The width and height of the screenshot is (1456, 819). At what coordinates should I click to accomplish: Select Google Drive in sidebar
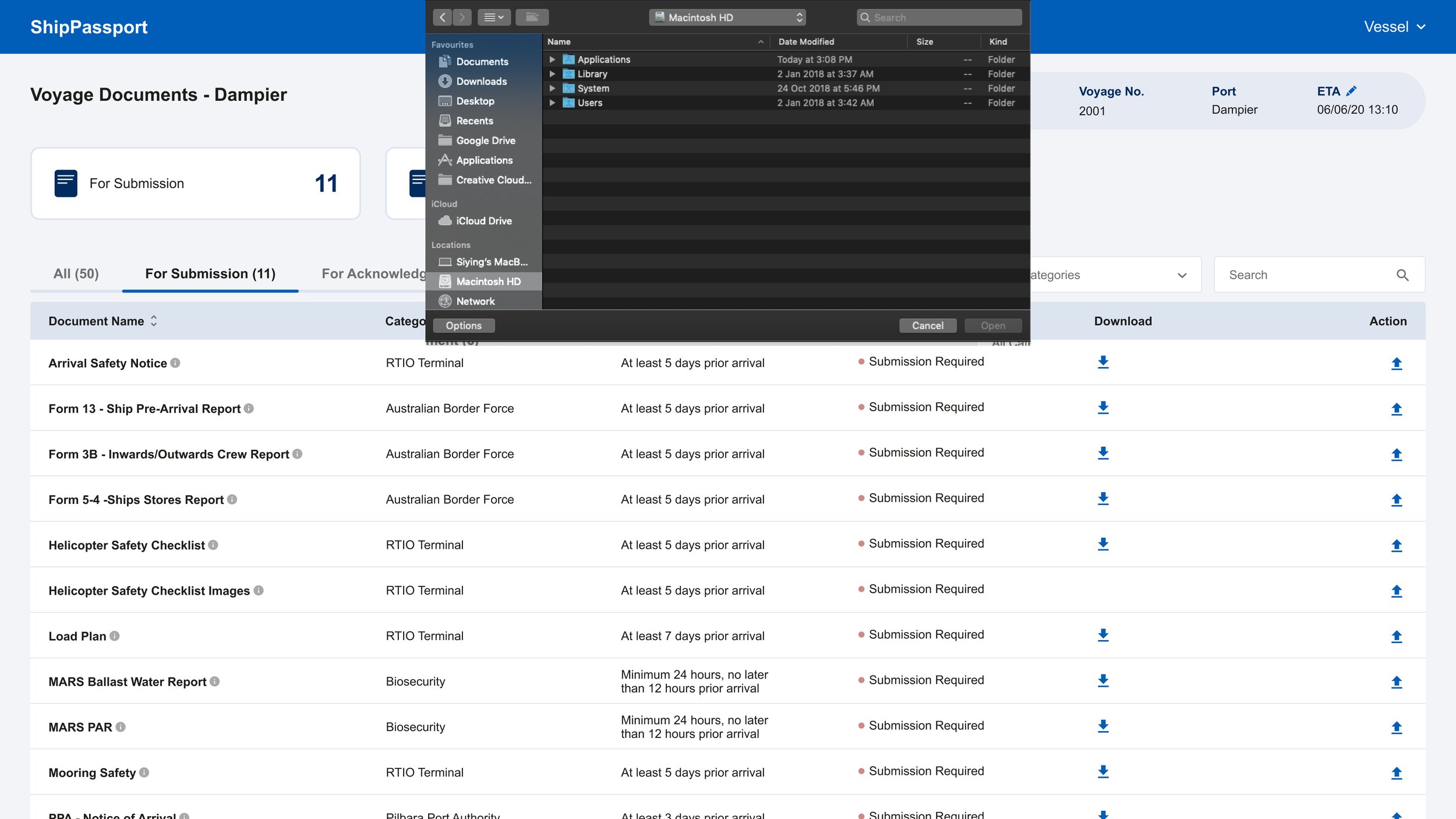pos(483,140)
